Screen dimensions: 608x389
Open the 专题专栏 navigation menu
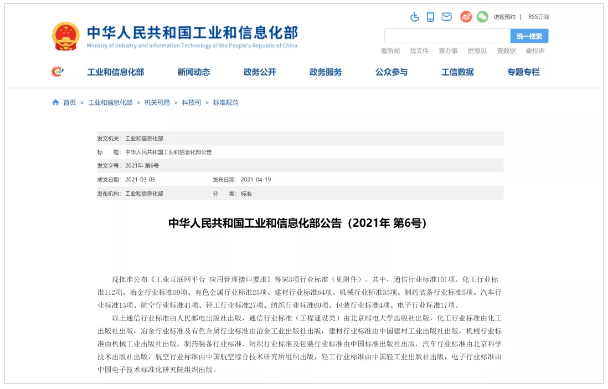523,72
